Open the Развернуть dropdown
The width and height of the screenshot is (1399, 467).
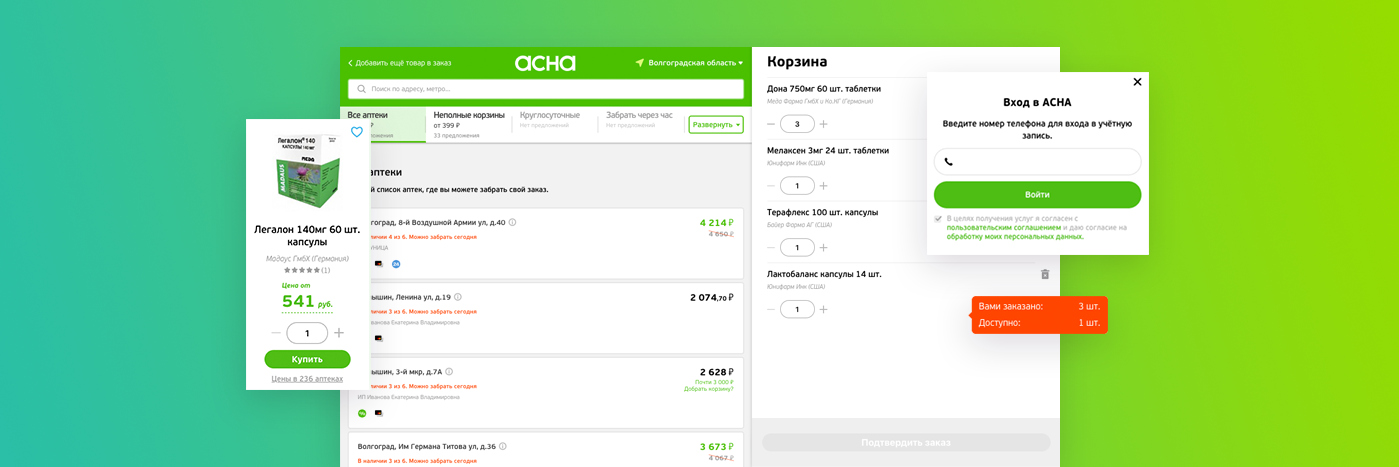(x=716, y=125)
